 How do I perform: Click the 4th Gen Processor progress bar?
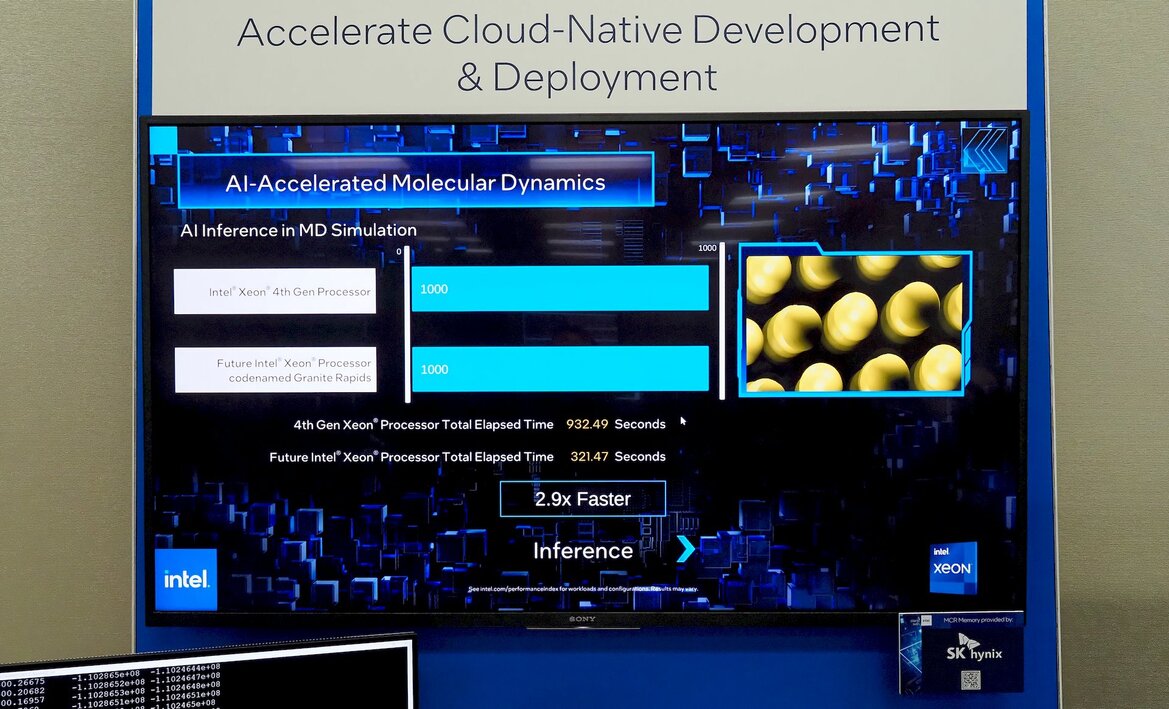[x=560, y=289]
